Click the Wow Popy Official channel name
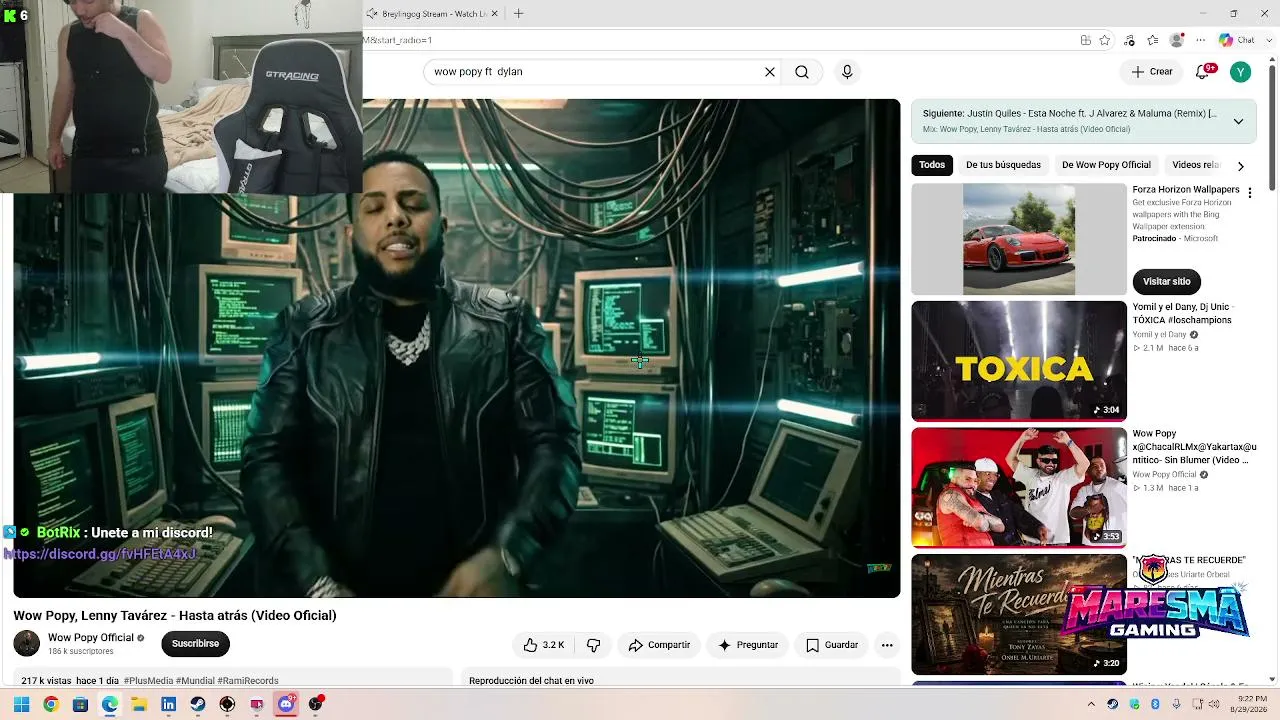The width and height of the screenshot is (1280, 720). (91, 638)
